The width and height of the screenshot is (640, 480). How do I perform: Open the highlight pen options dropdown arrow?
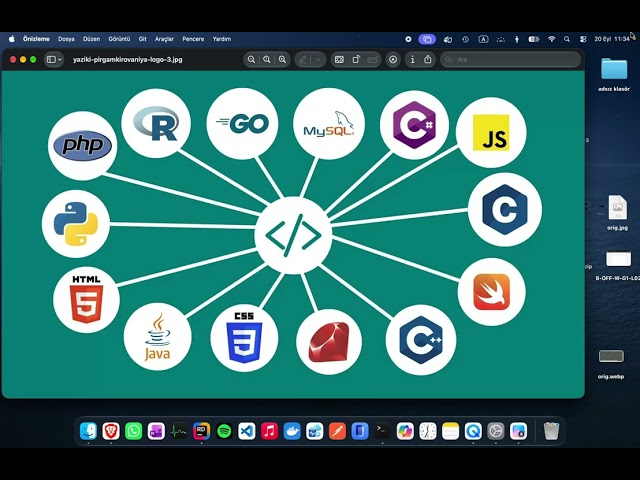click(318, 60)
